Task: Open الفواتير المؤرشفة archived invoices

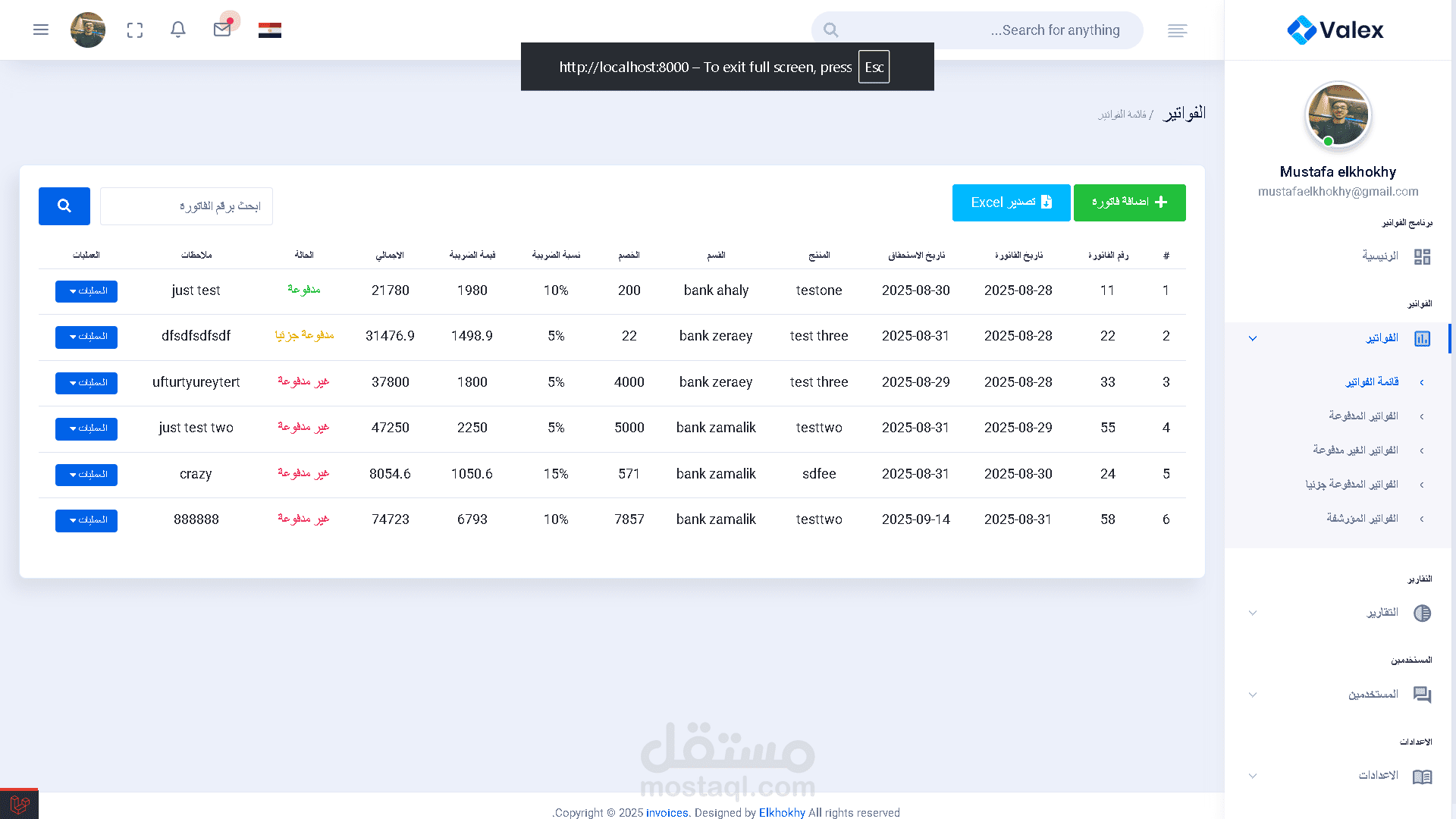Action: click(1362, 519)
